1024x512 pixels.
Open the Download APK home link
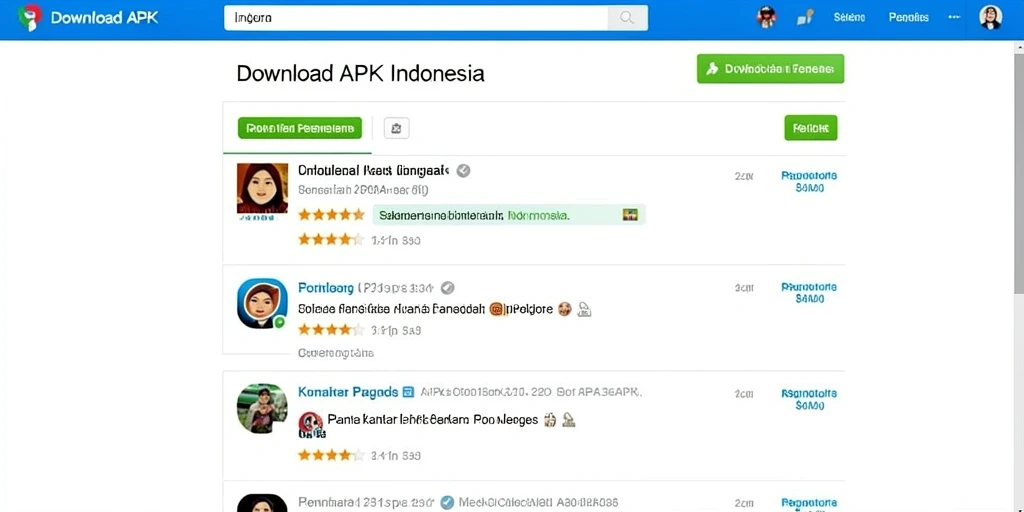click(104, 18)
